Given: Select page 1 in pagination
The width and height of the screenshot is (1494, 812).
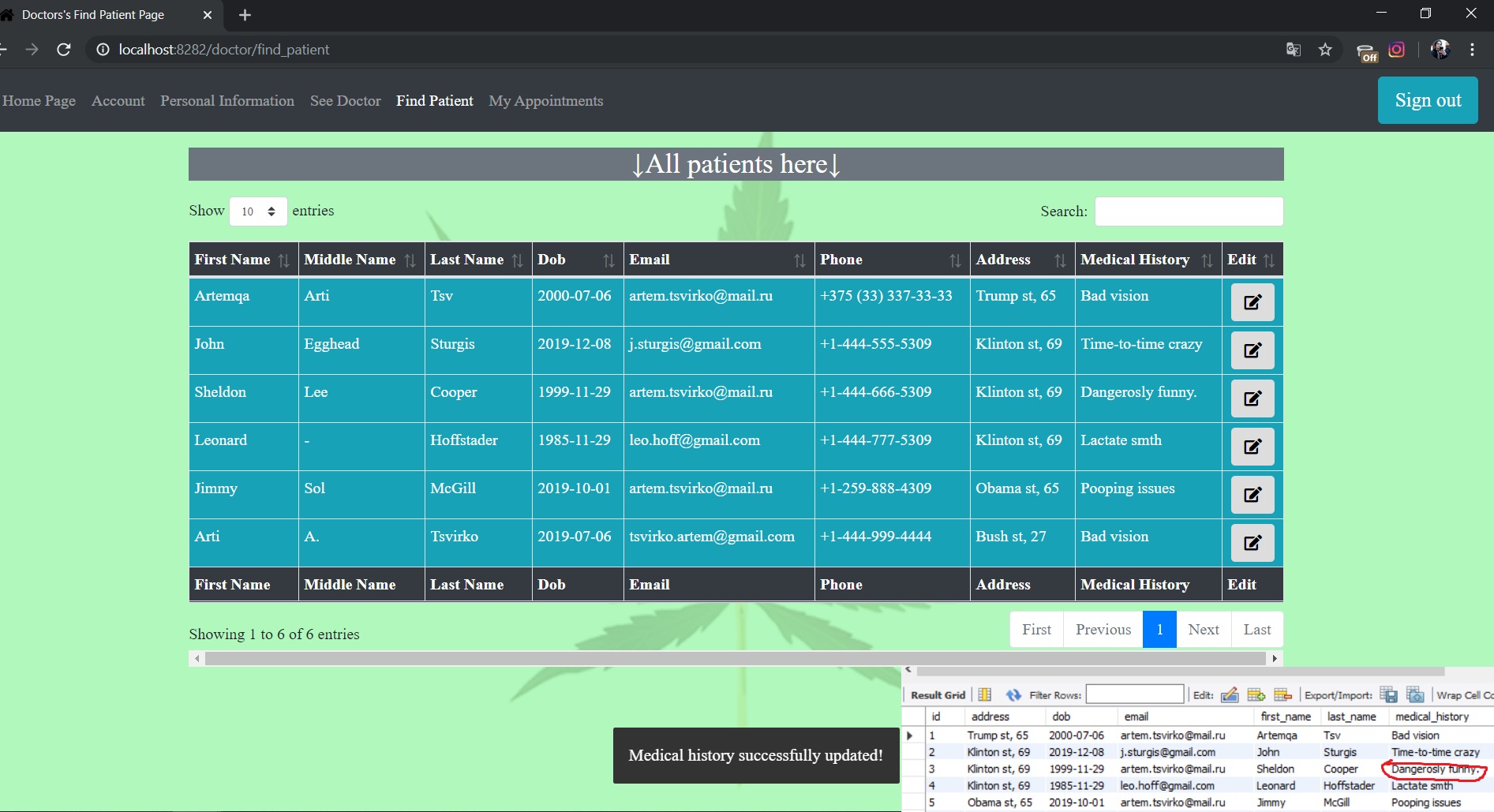Looking at the screenshot, I should [1159, 630].
